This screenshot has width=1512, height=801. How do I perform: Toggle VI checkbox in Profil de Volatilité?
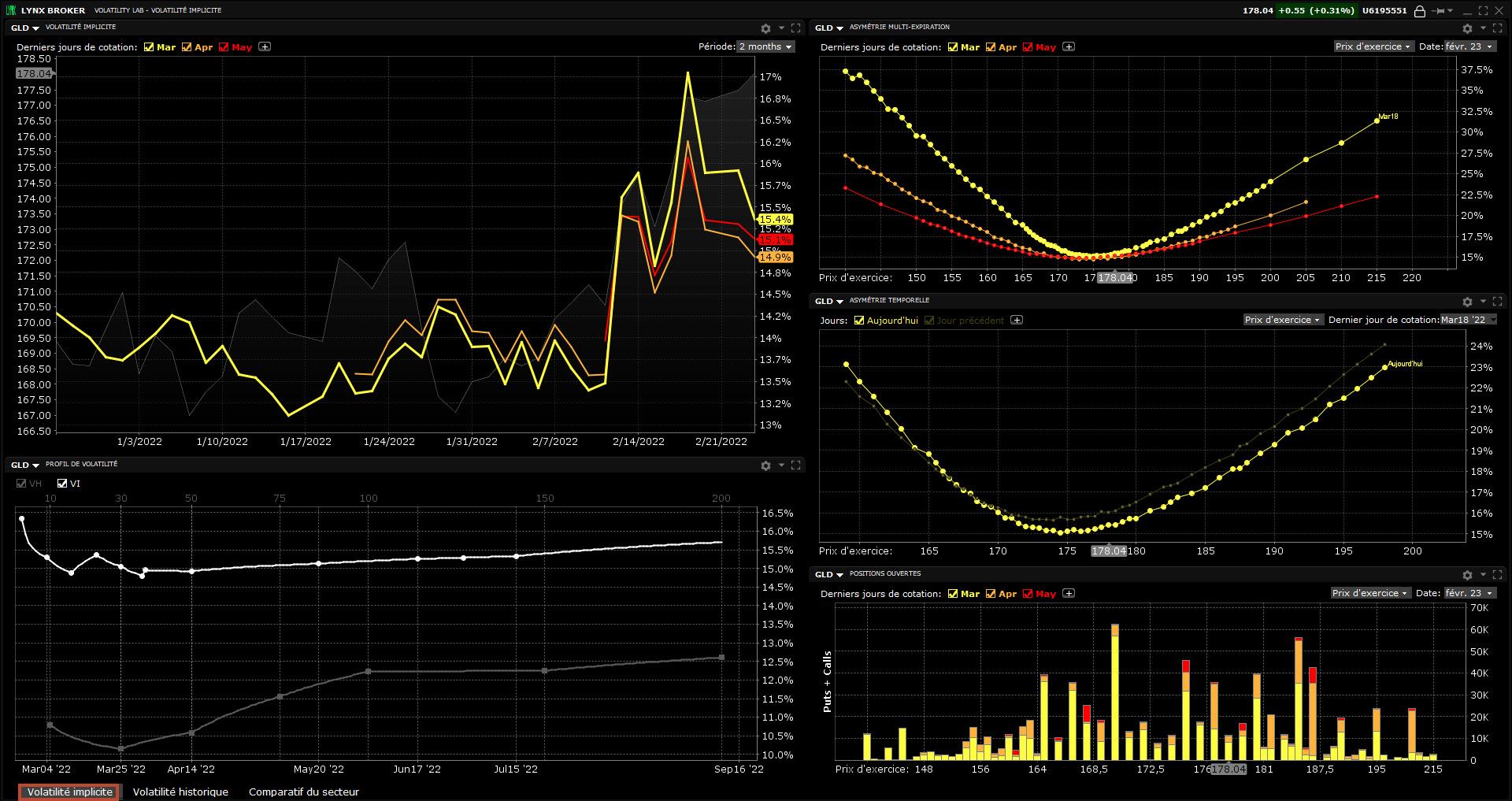(62, 483)
